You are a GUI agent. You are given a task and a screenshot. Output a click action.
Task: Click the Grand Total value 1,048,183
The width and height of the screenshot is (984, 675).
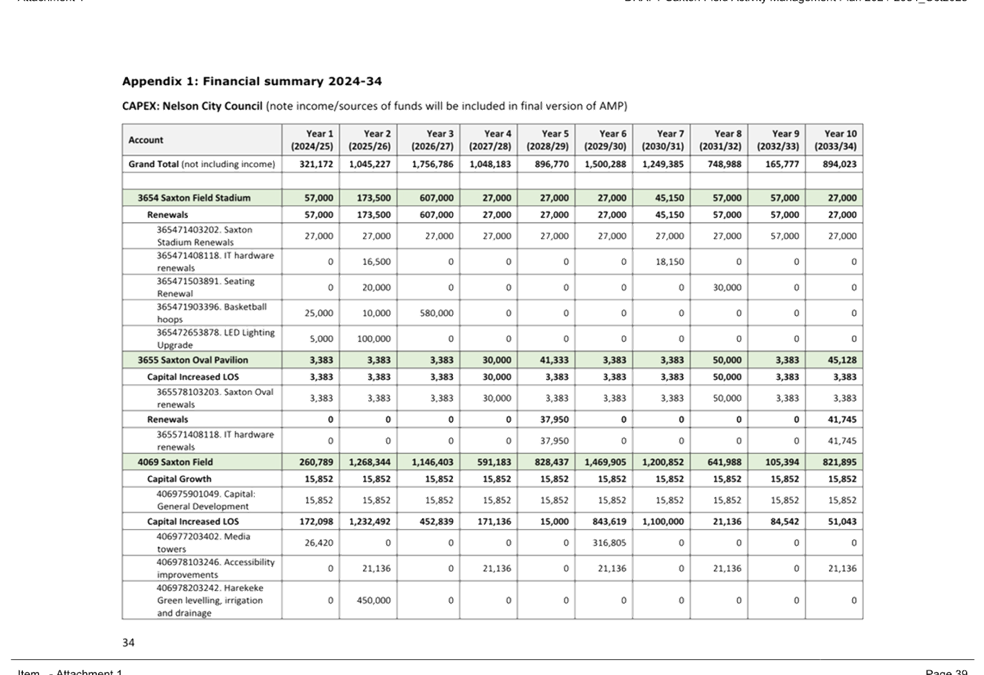tap(490, 164)
